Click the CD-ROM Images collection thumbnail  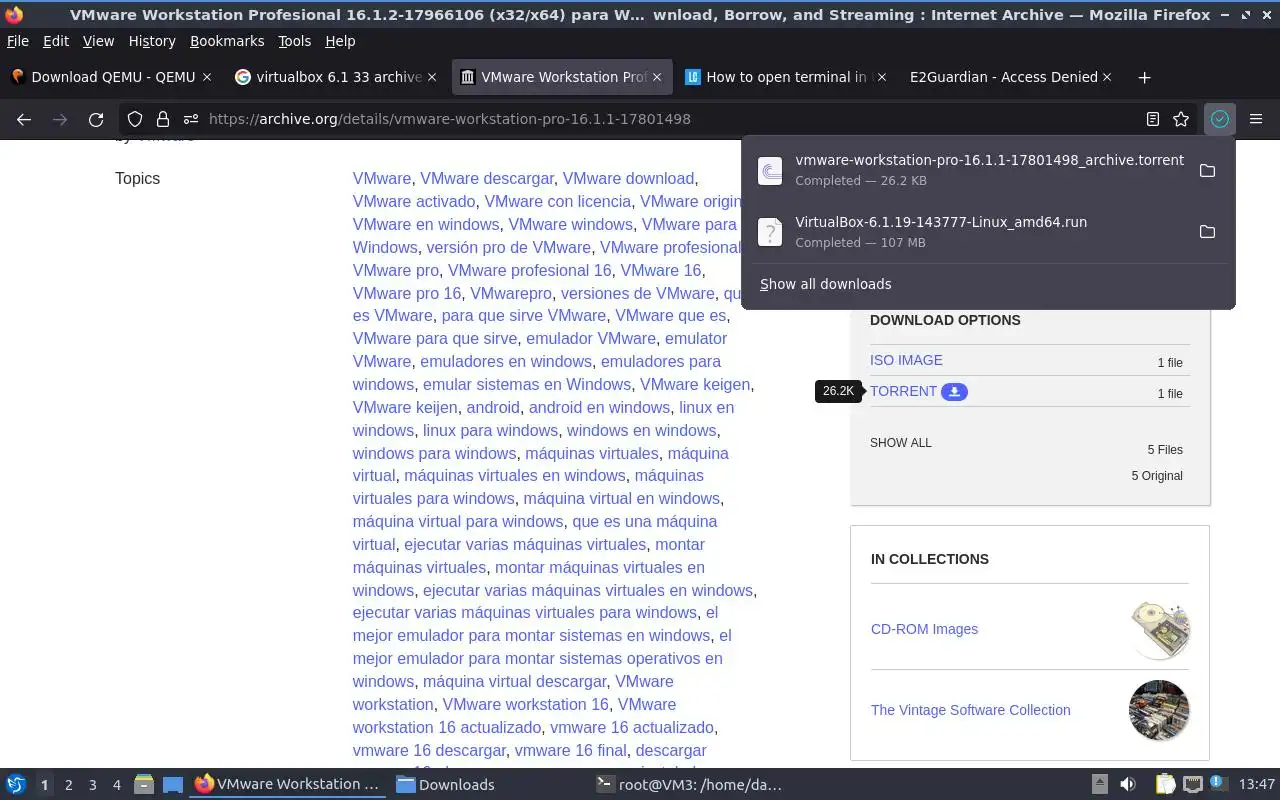point(1159,629)
